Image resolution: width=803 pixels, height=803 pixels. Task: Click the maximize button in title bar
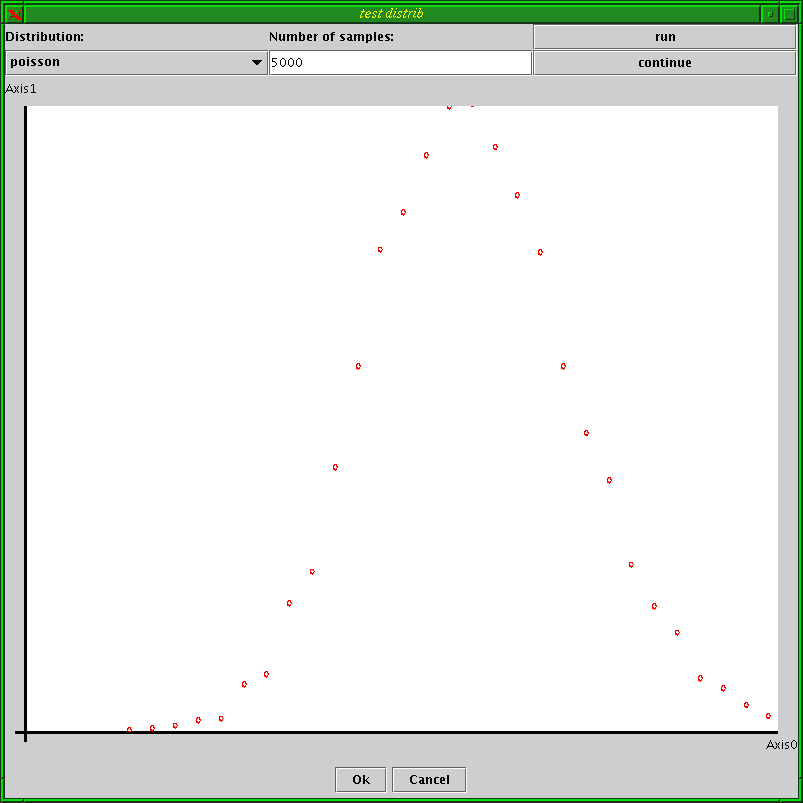point(788,14)
